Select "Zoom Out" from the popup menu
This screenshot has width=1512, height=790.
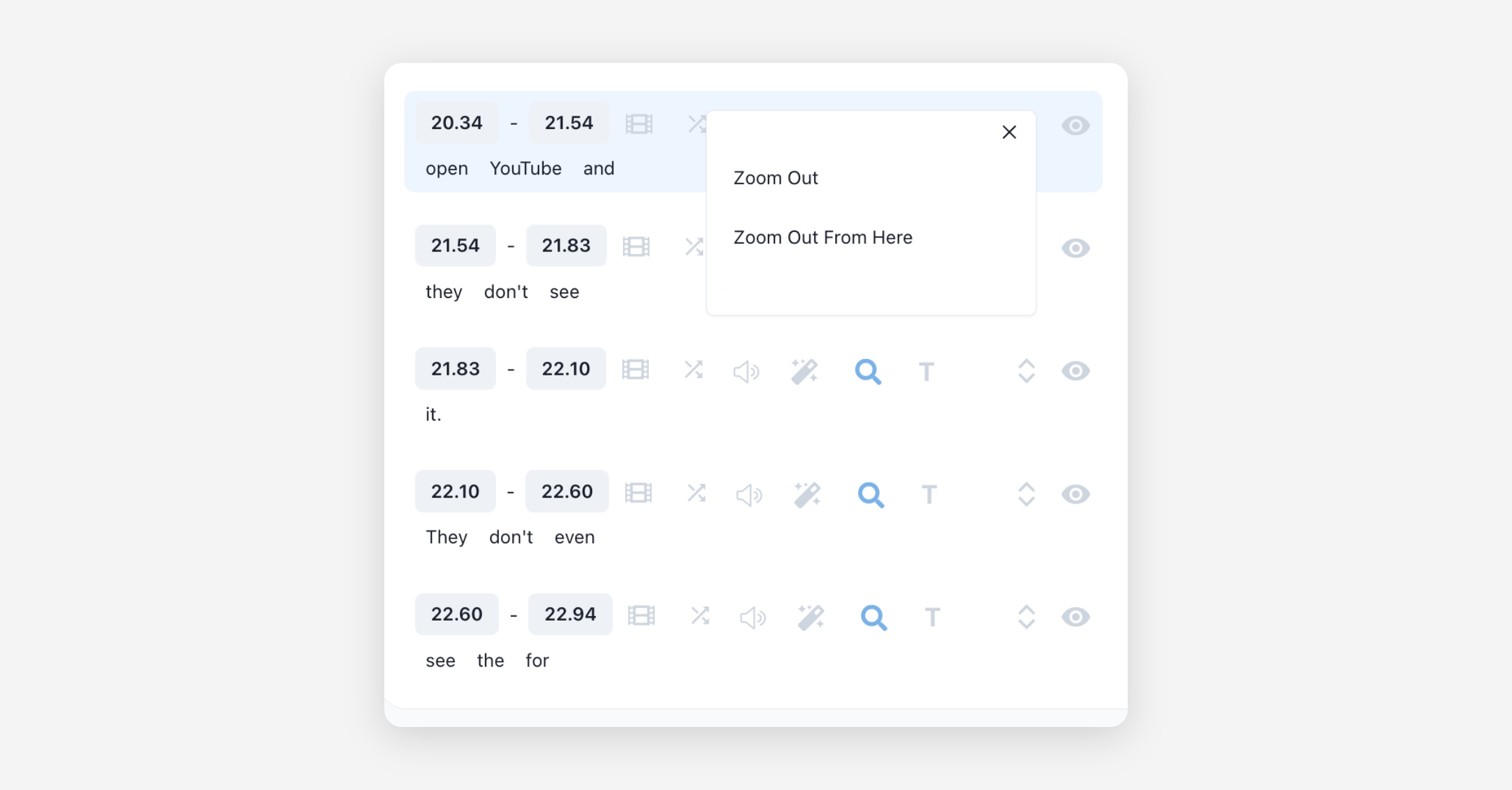(x=776, y=178)
